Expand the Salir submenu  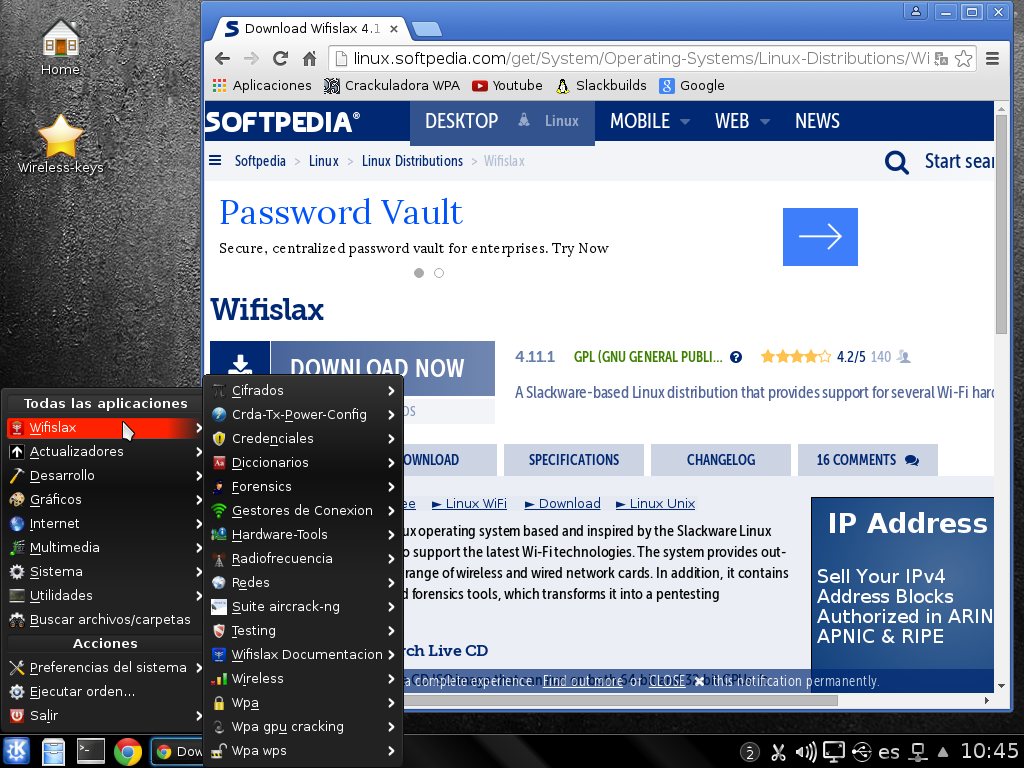point(105,716)
